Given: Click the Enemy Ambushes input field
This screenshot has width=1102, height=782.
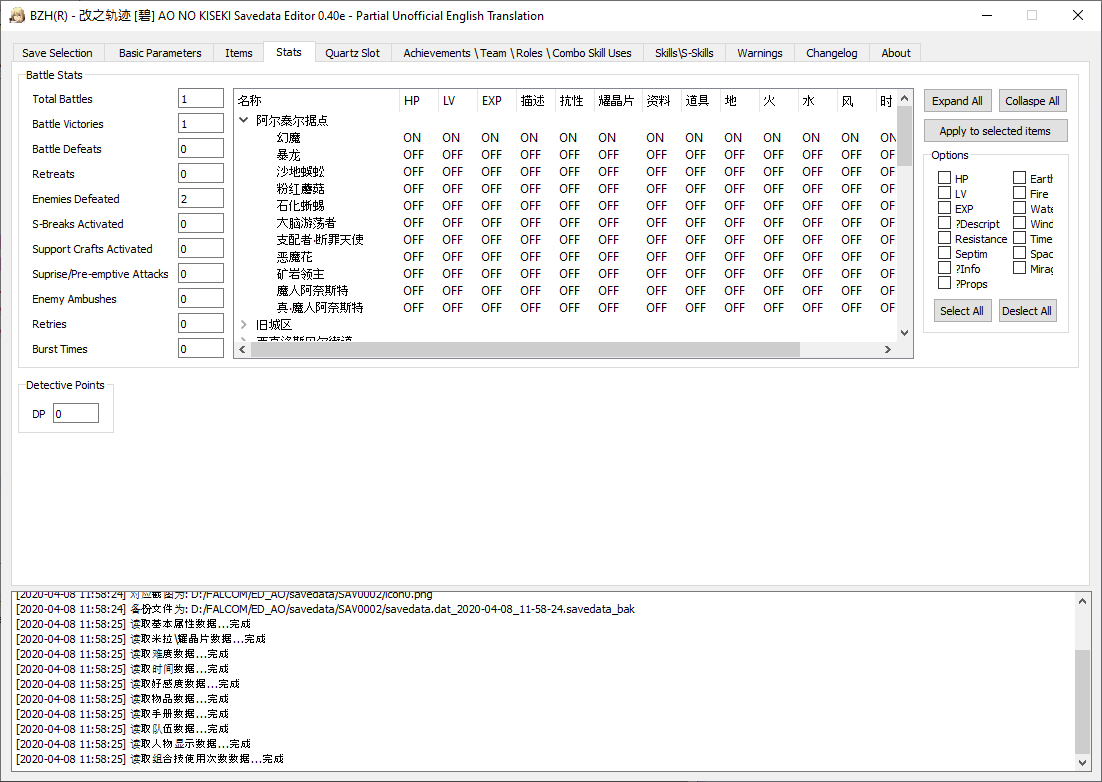Looking at the screenshot, I should pos(201,299).
